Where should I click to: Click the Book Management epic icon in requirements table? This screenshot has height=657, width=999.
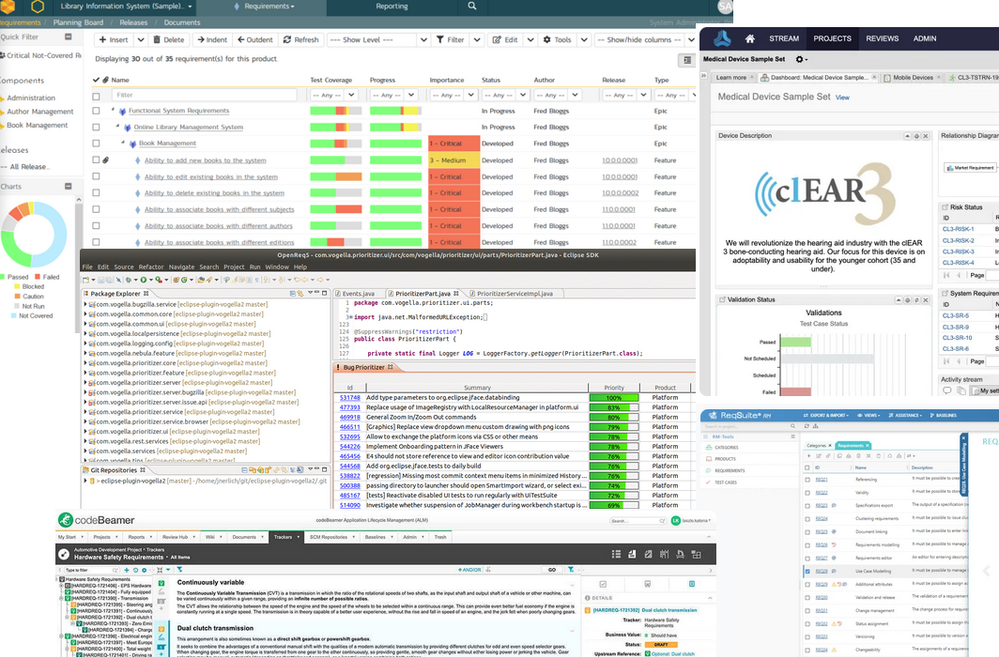click(133, 143)
